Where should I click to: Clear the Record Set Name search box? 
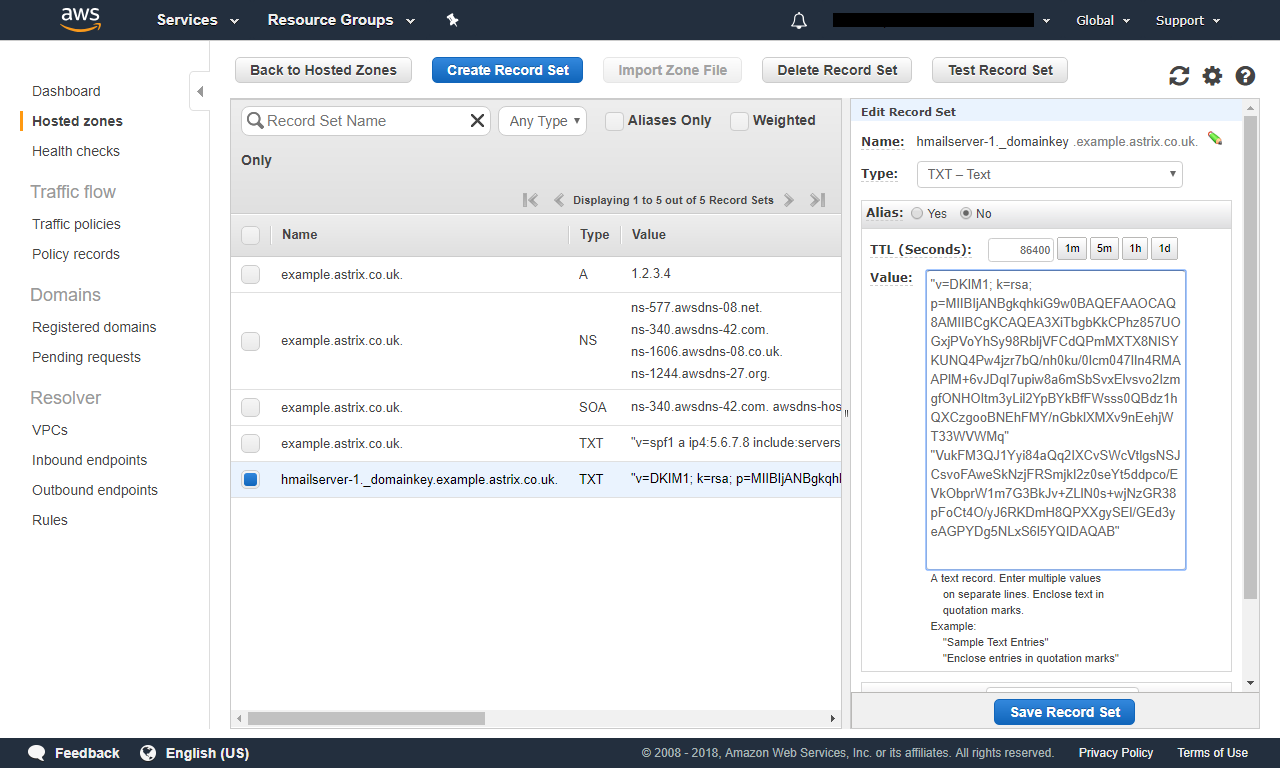pyautogui.click(x=477, y=121)
